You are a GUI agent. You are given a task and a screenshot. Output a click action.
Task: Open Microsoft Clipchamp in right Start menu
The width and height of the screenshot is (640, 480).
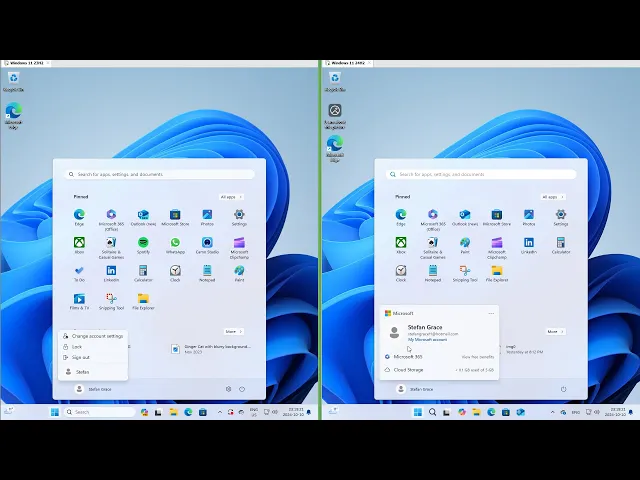[497, 248]
